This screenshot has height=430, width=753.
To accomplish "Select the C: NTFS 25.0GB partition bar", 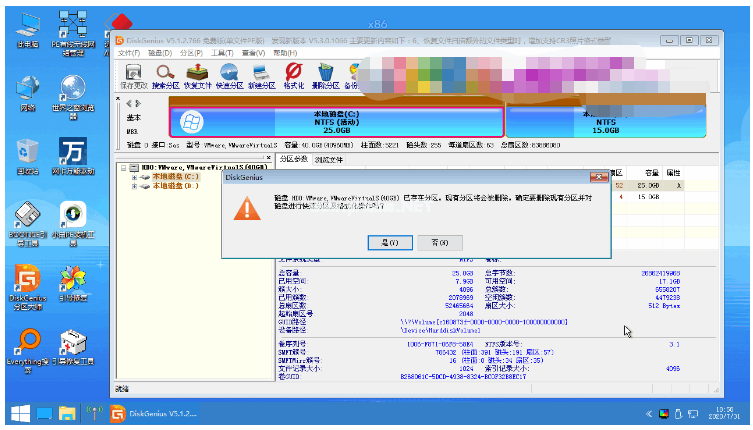I will pyautogui.click(x=337, y=122).
